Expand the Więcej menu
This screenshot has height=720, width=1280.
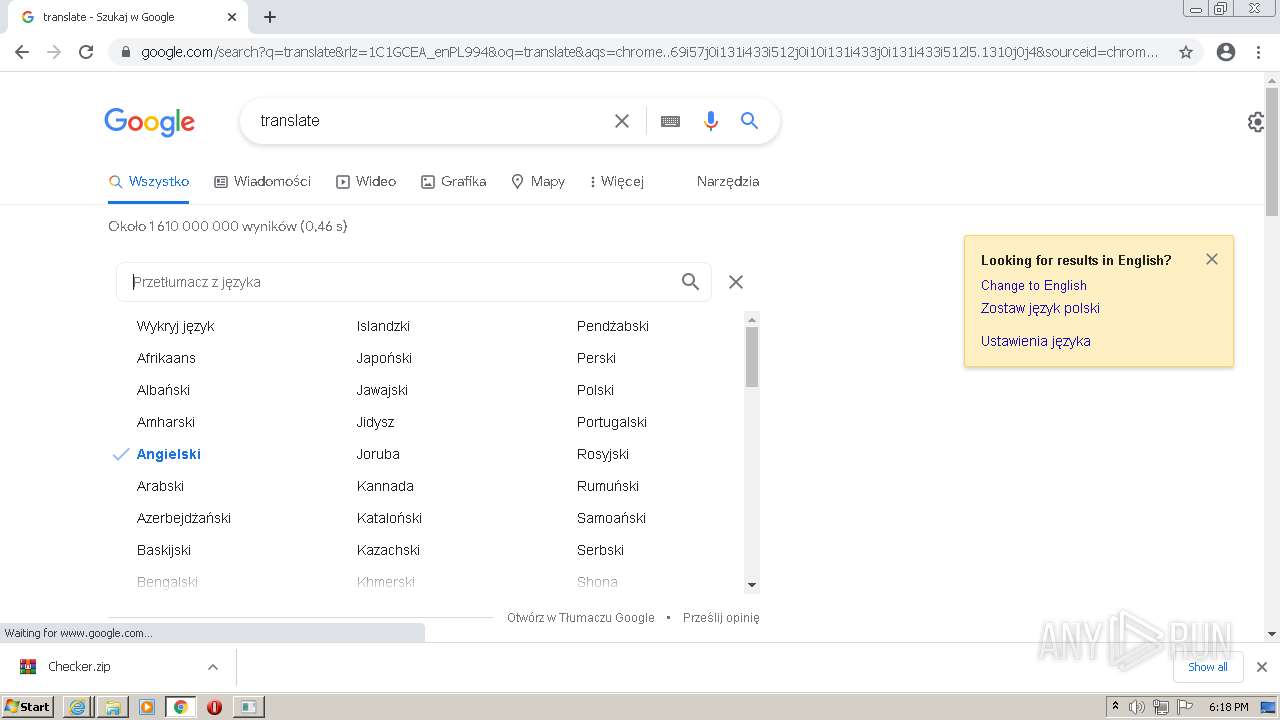point(617,182)
